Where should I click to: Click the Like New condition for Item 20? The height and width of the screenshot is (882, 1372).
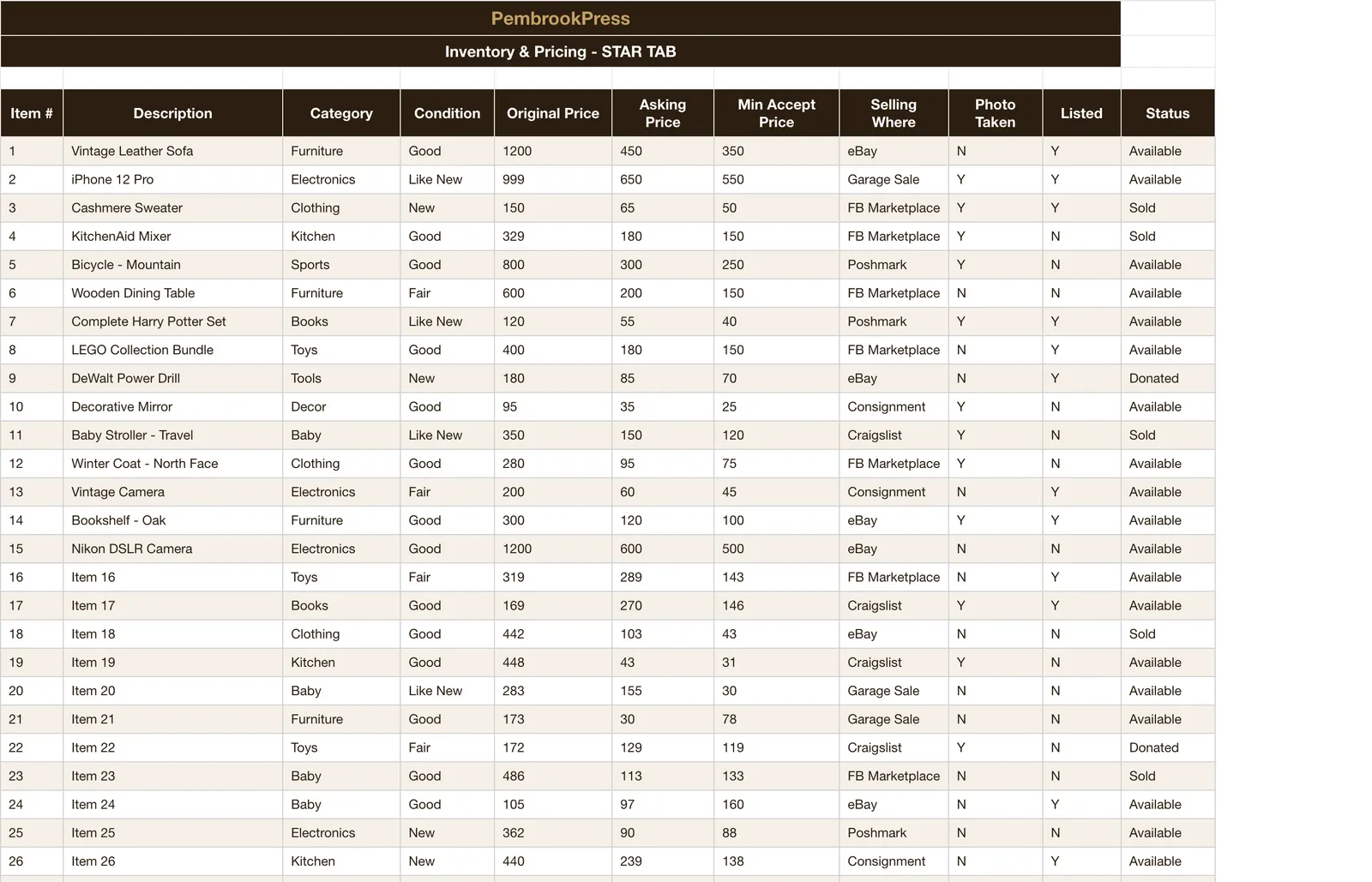coord(447,690)
